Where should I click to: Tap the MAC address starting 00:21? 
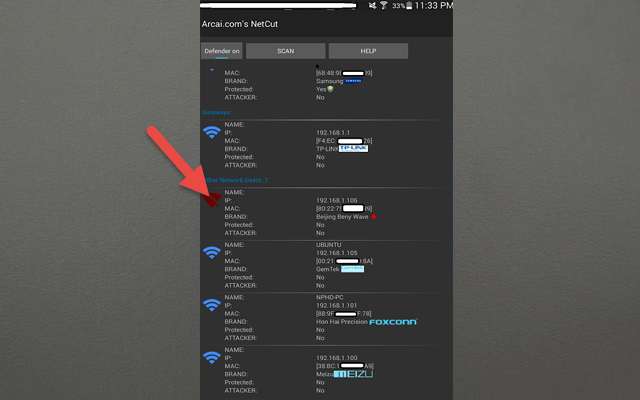(x=344, y=261)
